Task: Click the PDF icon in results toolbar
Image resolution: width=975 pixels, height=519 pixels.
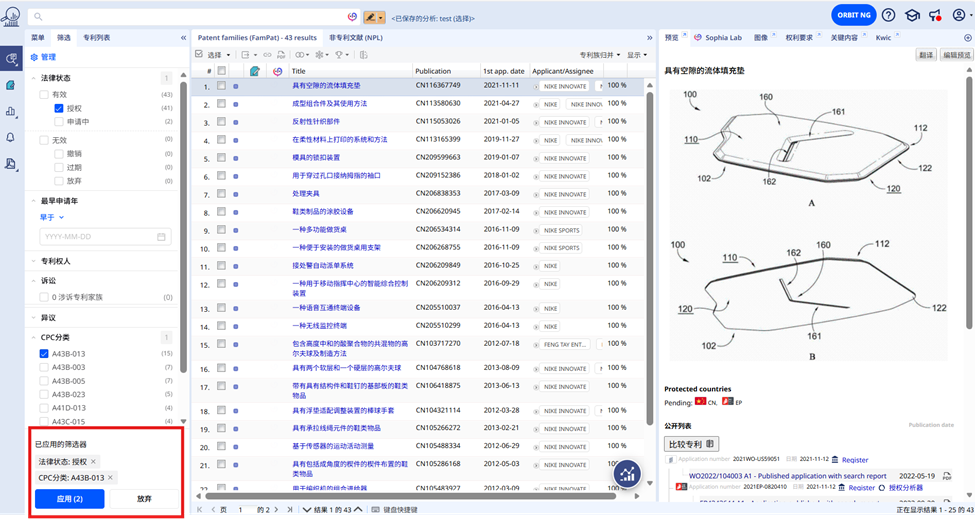Action: coord(281,55)
